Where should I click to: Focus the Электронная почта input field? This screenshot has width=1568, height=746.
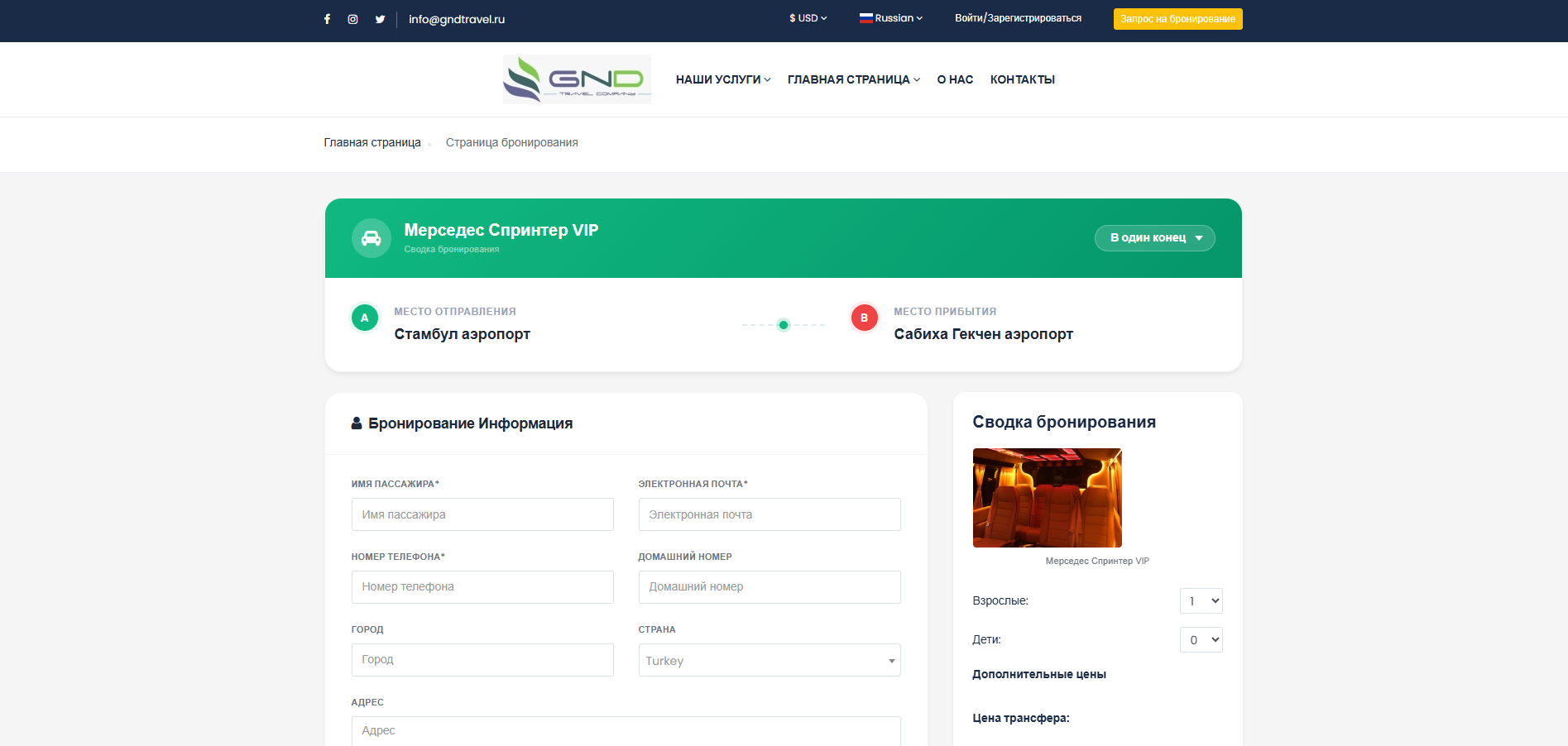click(x=770, y=514)
